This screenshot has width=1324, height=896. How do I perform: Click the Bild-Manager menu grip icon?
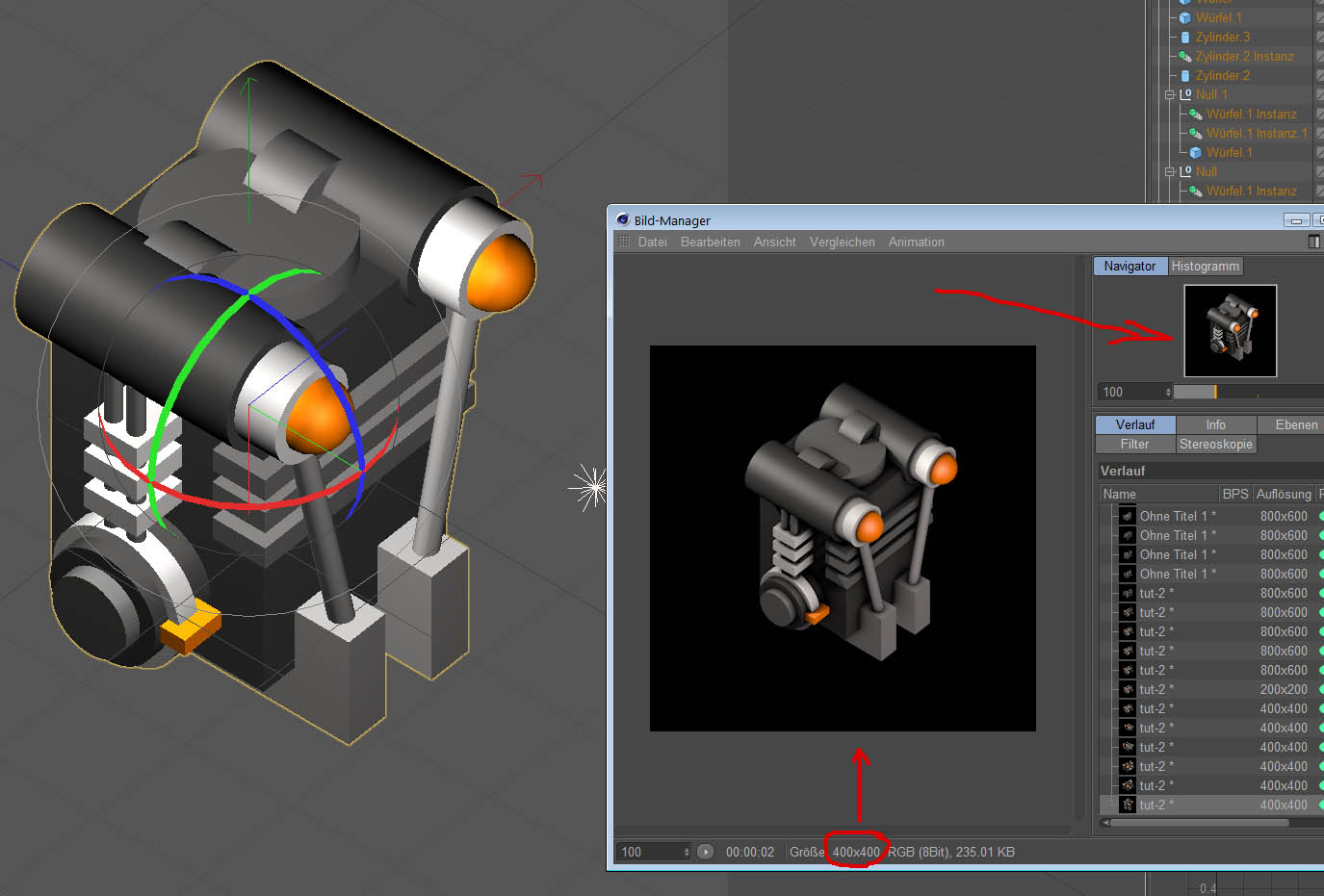coord(623,242)
